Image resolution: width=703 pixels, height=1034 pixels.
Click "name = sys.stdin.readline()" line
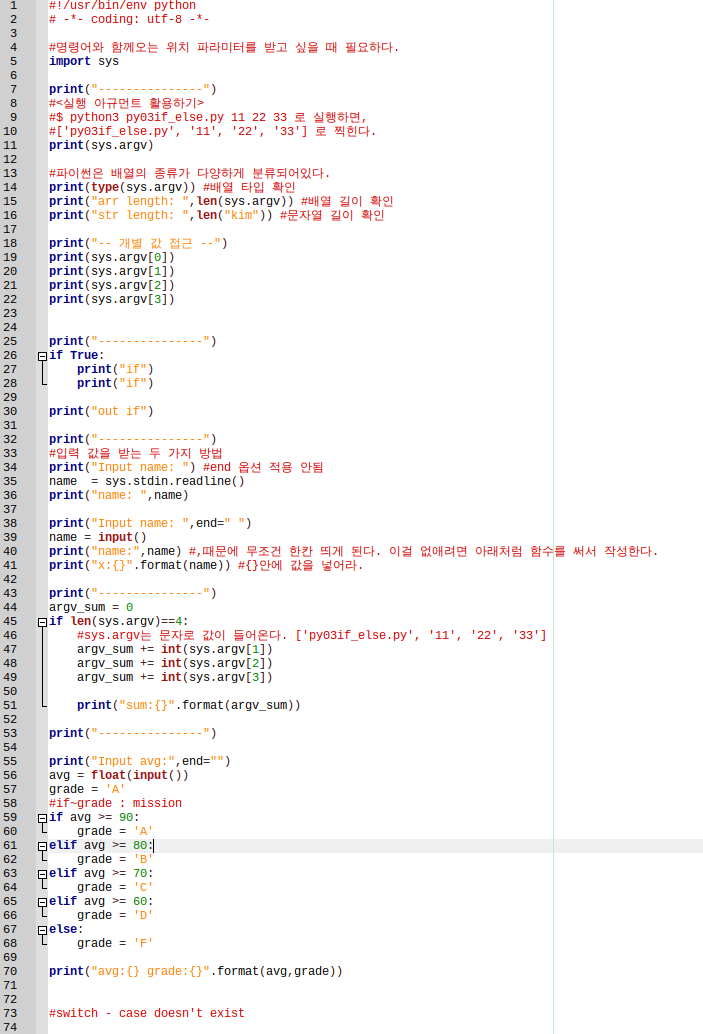(x=146, y=481)
